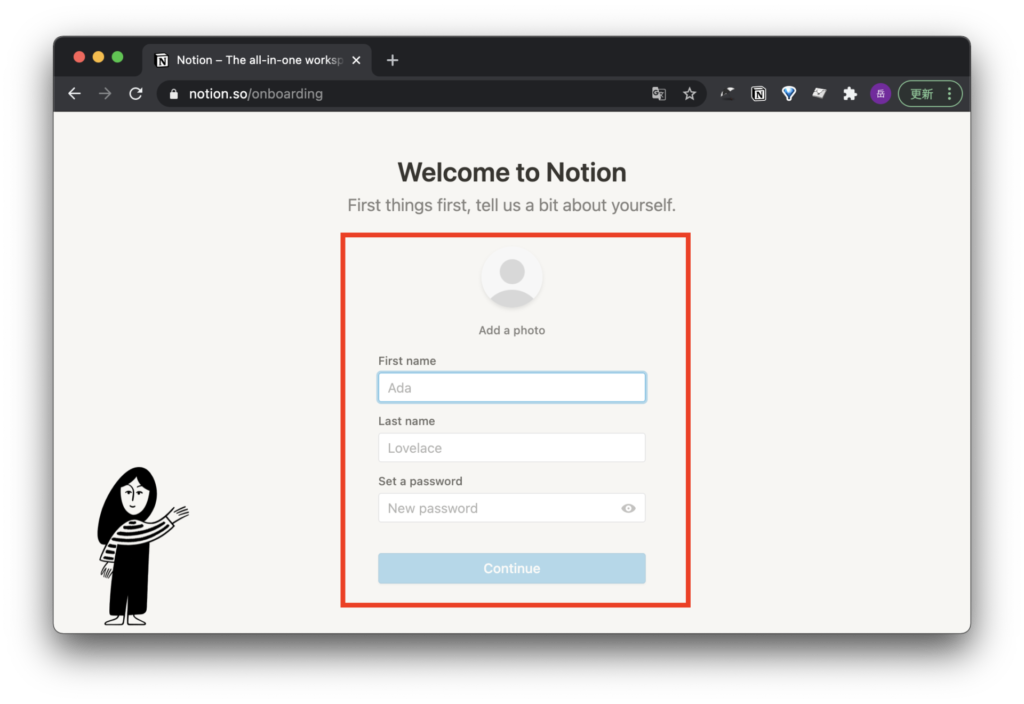Bookmark this page with the star
This screenshot has height=704, width=1024.
690,93
